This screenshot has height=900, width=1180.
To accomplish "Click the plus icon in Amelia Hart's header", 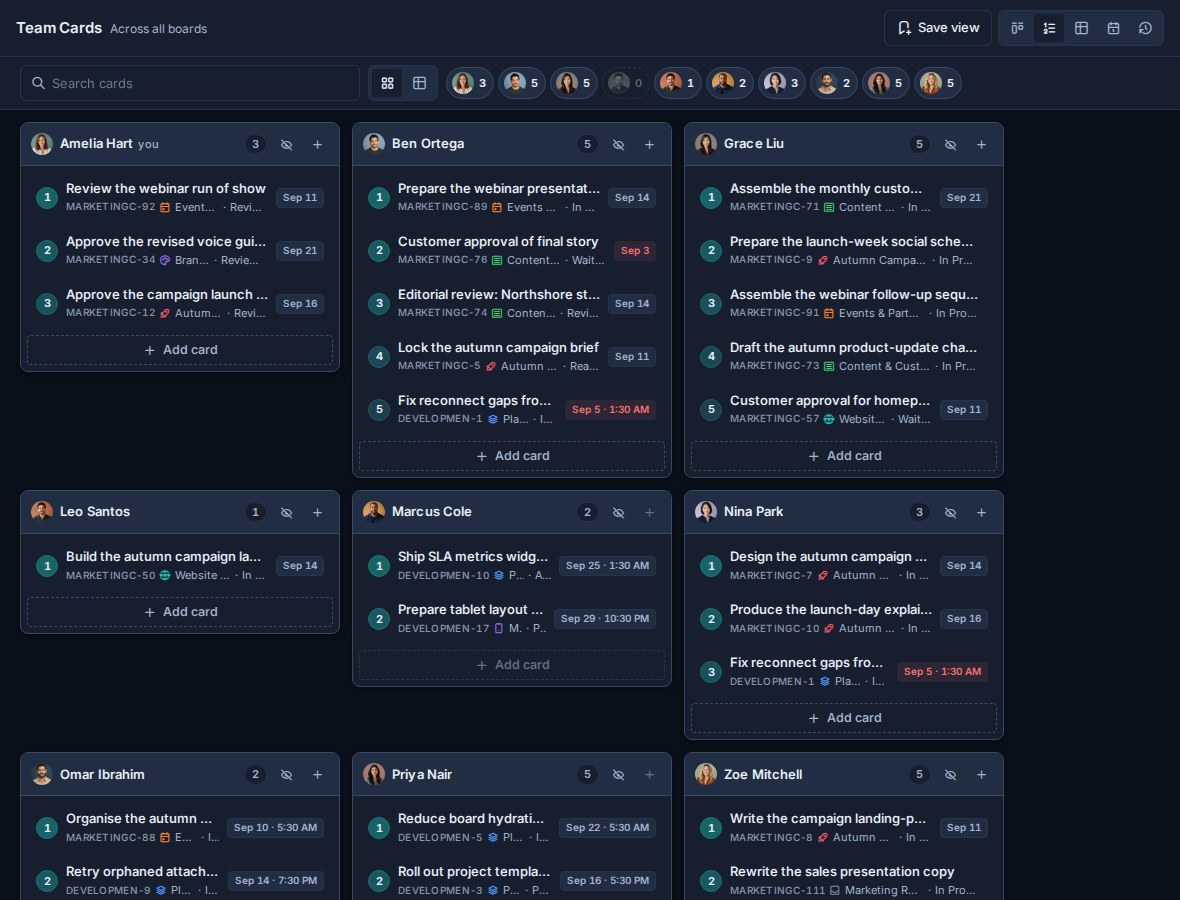I will pos(318,144).
